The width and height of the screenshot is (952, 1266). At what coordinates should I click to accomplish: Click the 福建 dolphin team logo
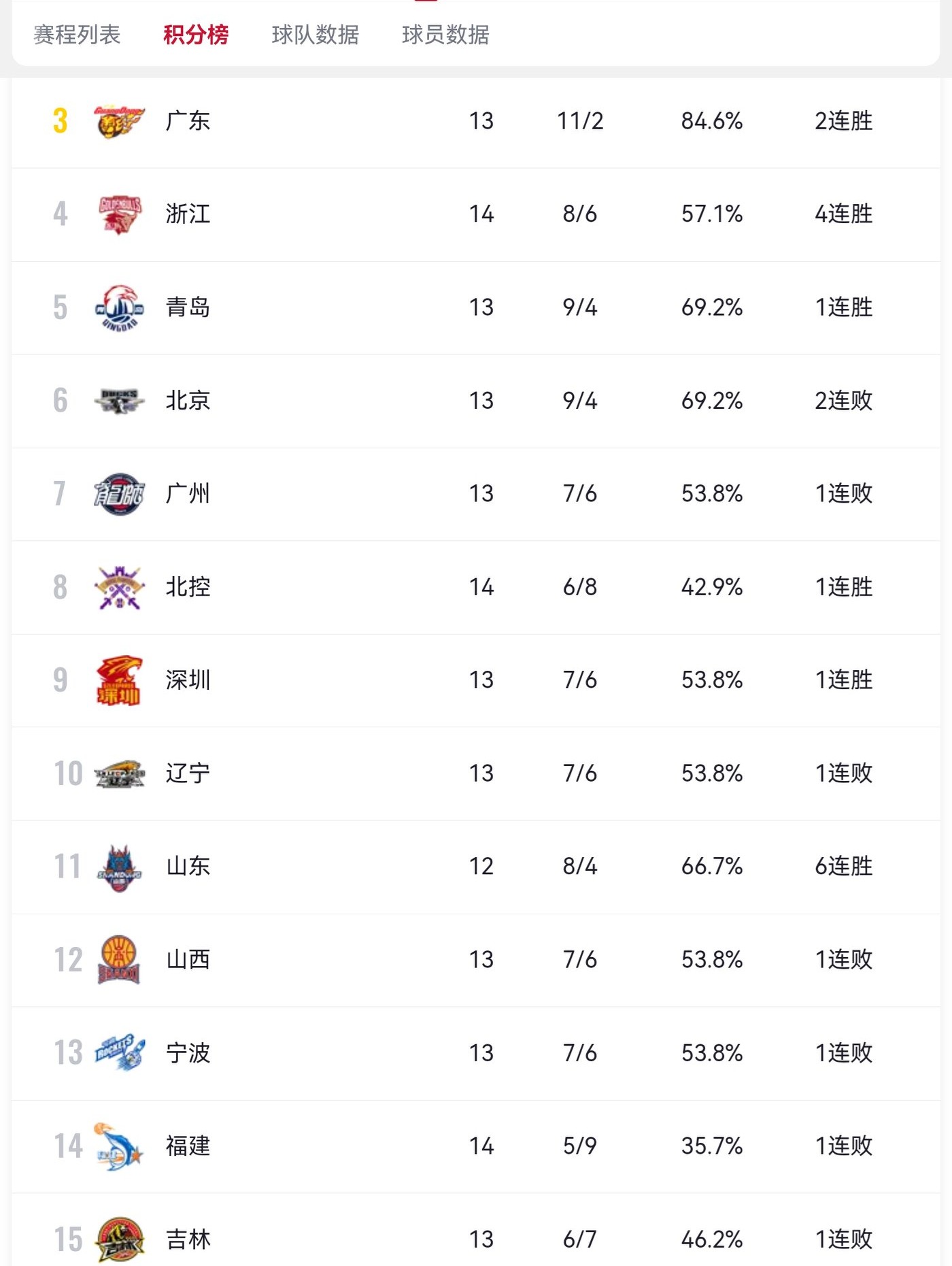(x=119, y=1146)
